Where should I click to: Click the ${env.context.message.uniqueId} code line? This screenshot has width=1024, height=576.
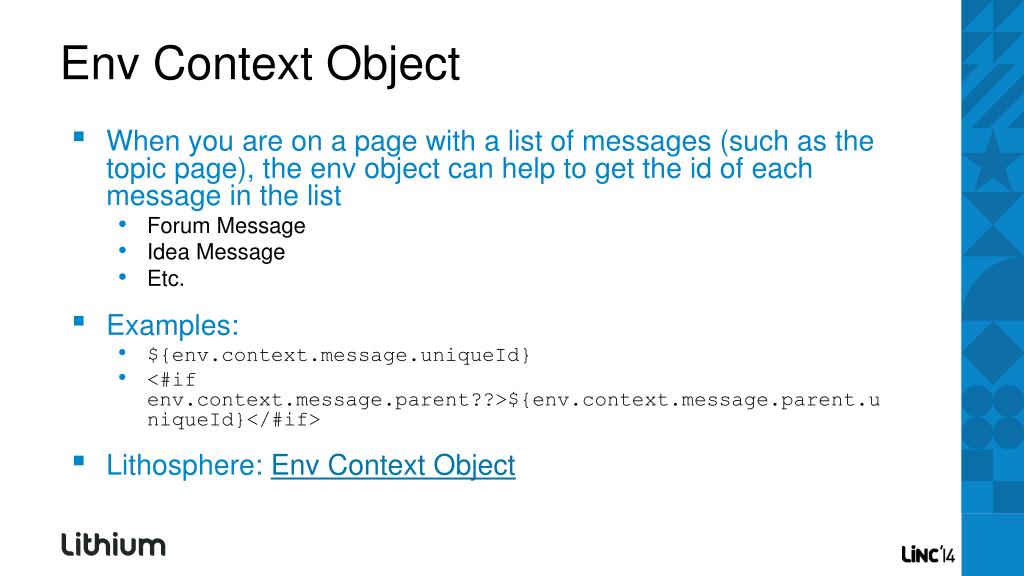338,355
